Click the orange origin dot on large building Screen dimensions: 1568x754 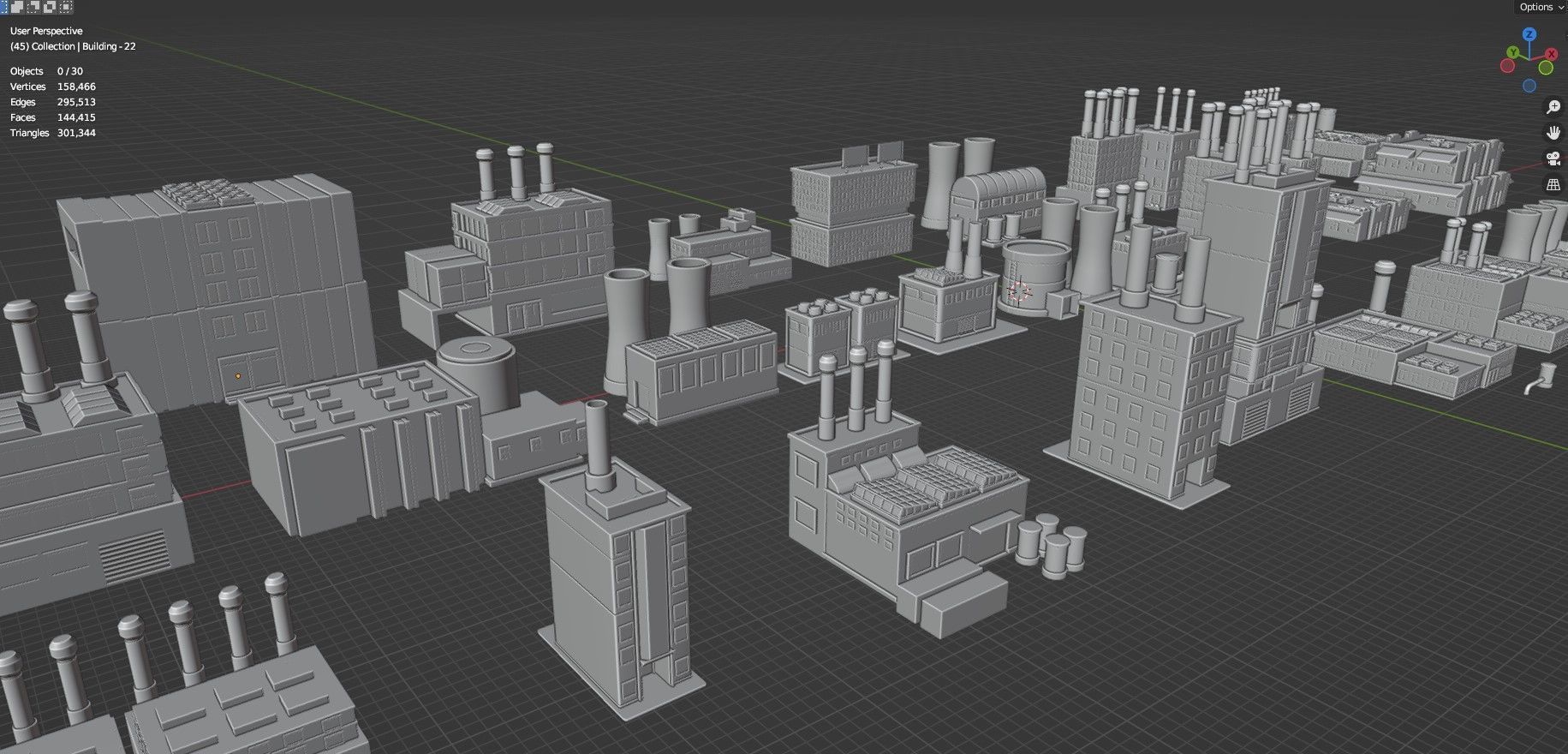click(x=238, y=375)
